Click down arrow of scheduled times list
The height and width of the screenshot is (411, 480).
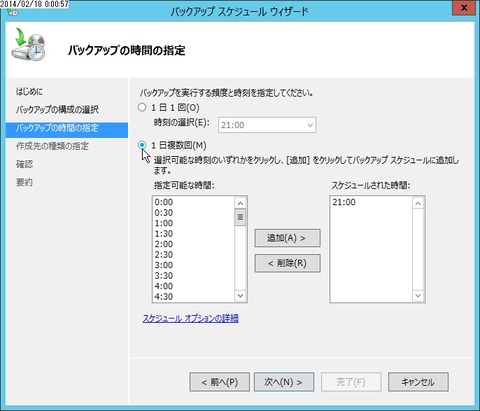(418, 296)
